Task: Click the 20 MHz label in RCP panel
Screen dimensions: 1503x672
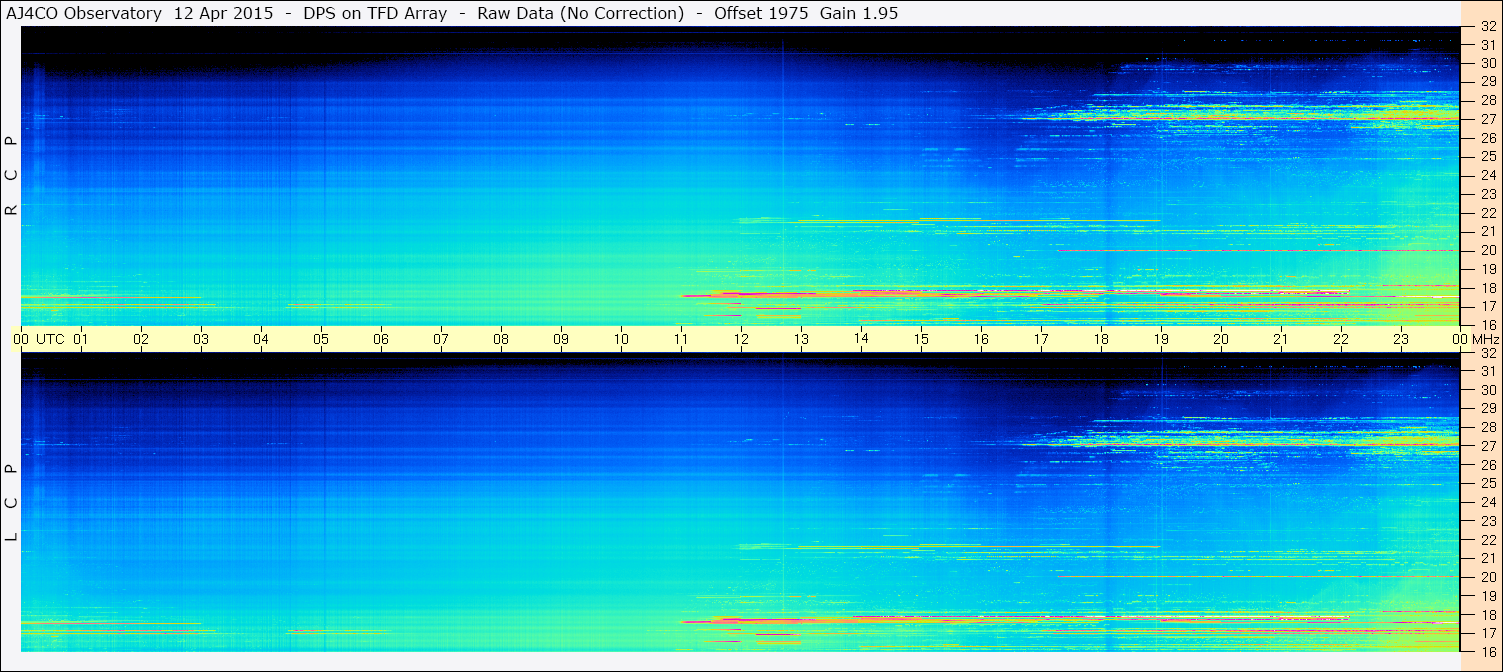Action: [x=1487, y=250]
